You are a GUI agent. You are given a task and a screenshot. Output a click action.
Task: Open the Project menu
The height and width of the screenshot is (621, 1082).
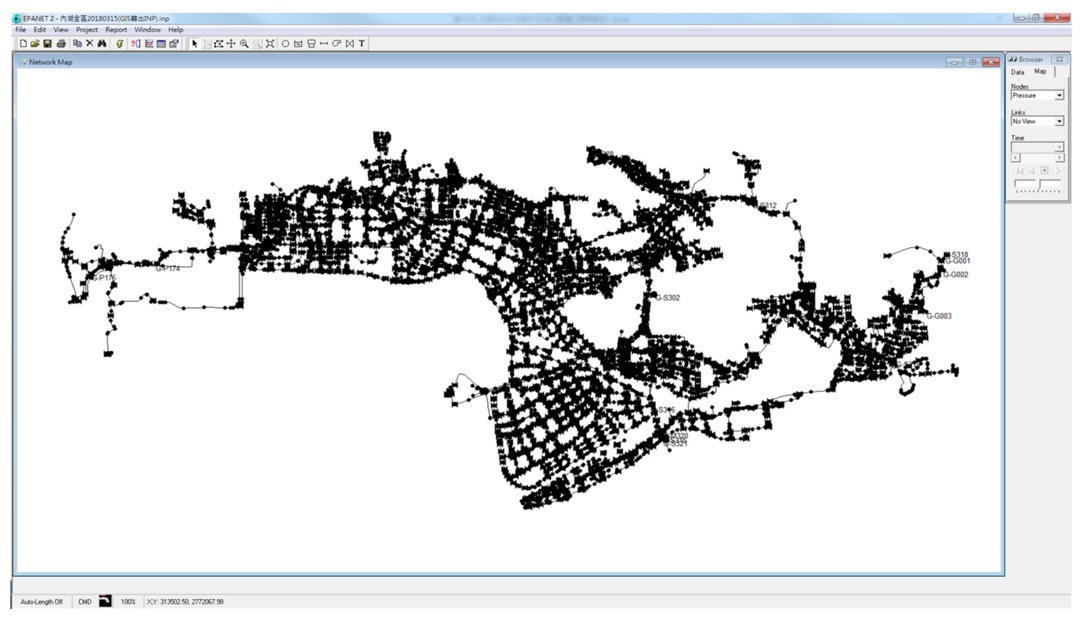point(87,30)
